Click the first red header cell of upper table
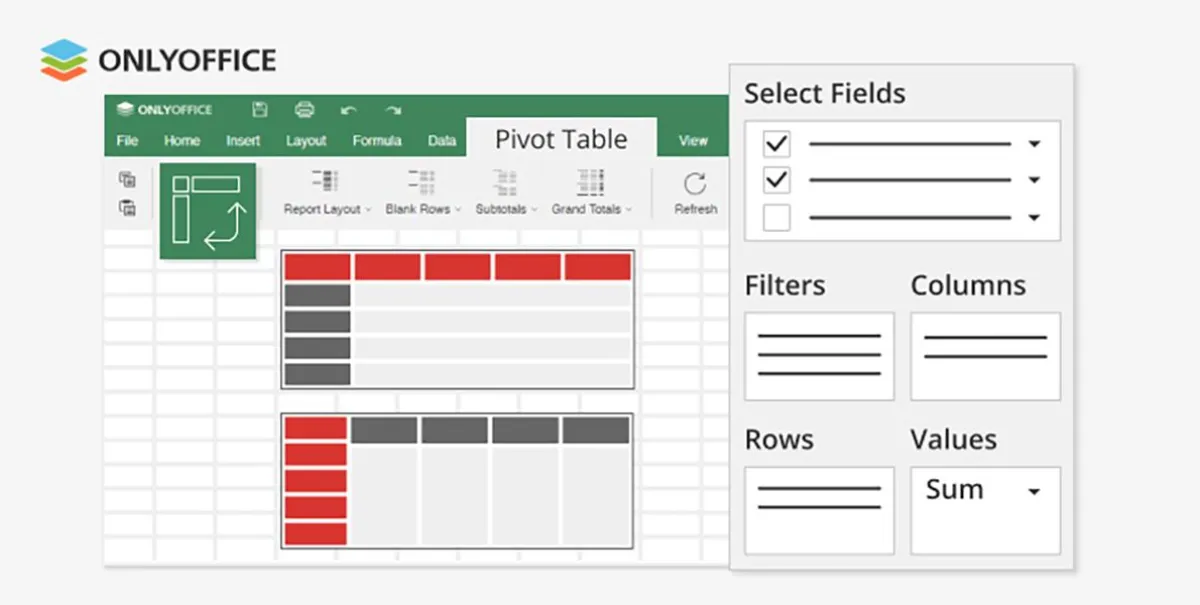Image resolution: width=1200 pixels, height=605 pixels. coord(317,267)
